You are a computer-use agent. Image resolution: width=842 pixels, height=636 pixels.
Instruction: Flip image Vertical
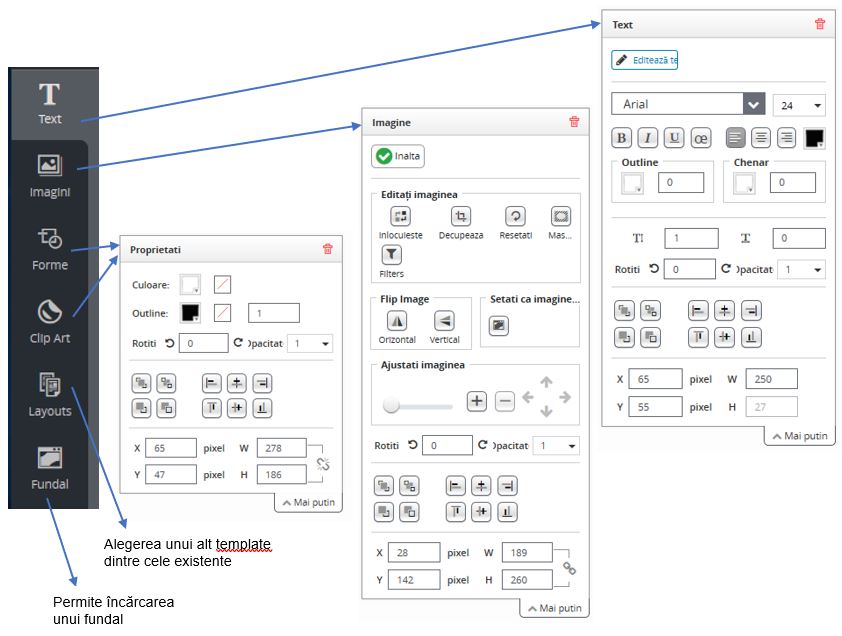(445, 321)
